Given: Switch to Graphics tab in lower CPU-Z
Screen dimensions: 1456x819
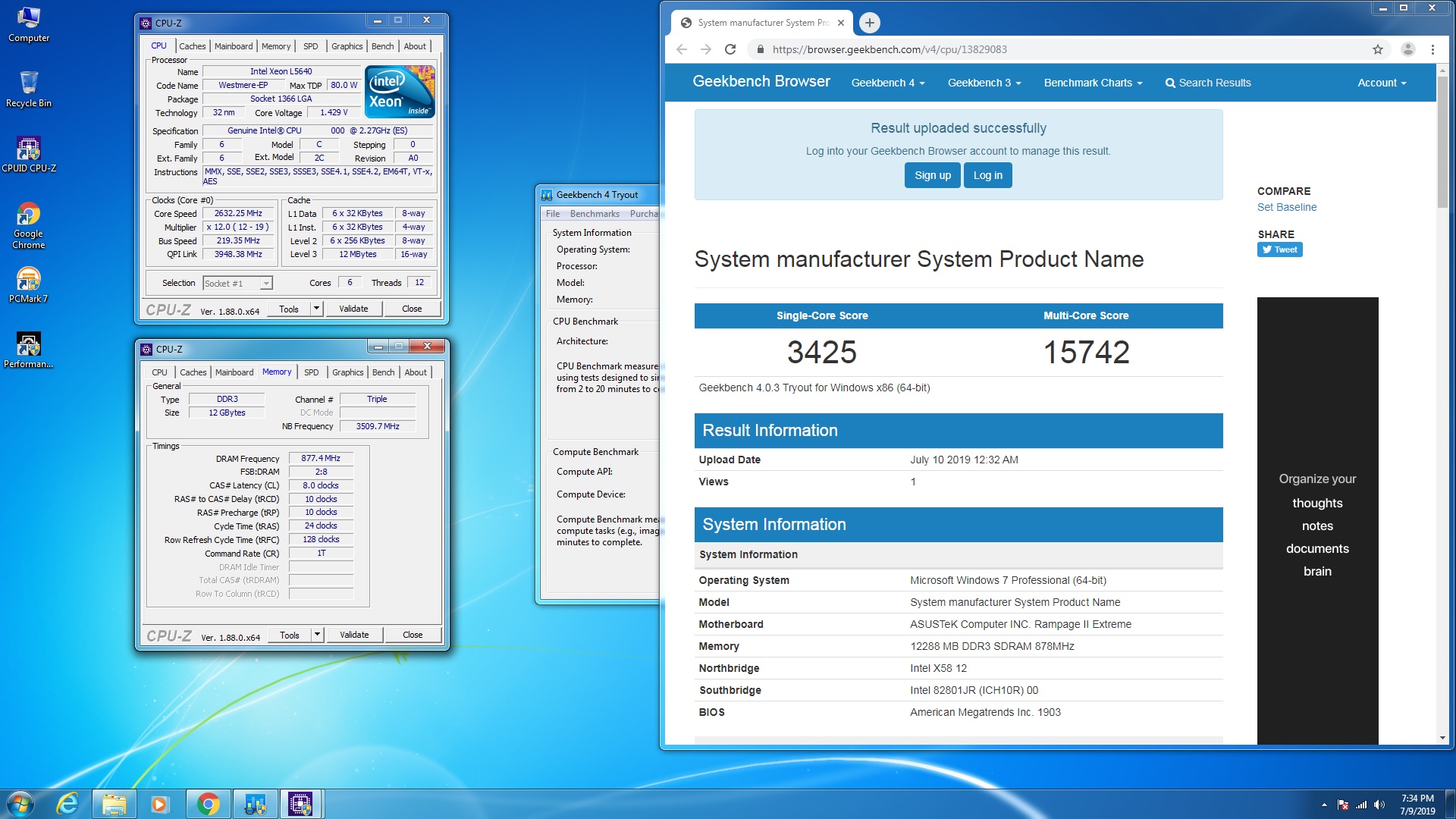Looking at the screenshot, I should (348, 372).
